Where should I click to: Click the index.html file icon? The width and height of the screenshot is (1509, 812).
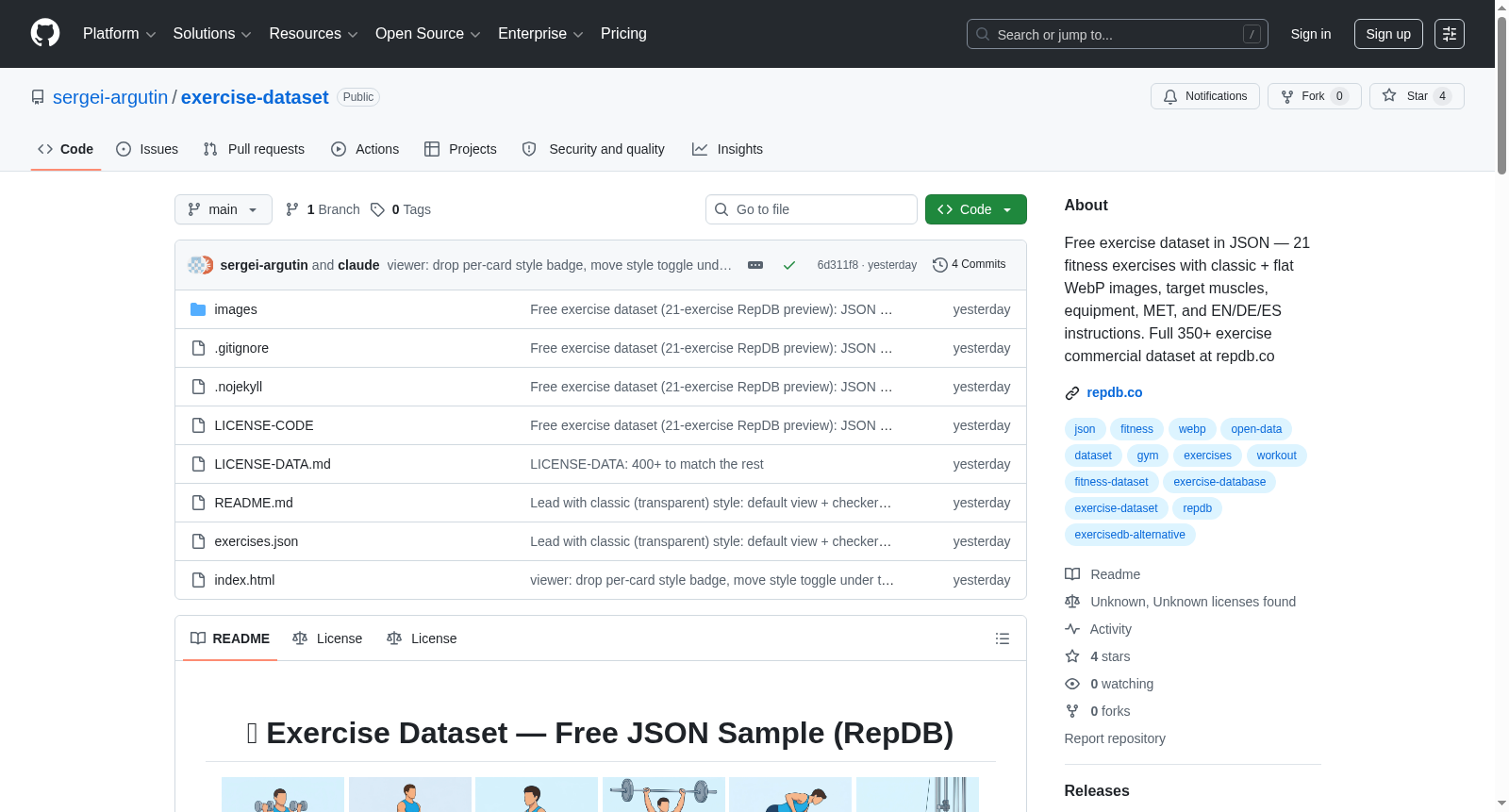tap(198, 580)
